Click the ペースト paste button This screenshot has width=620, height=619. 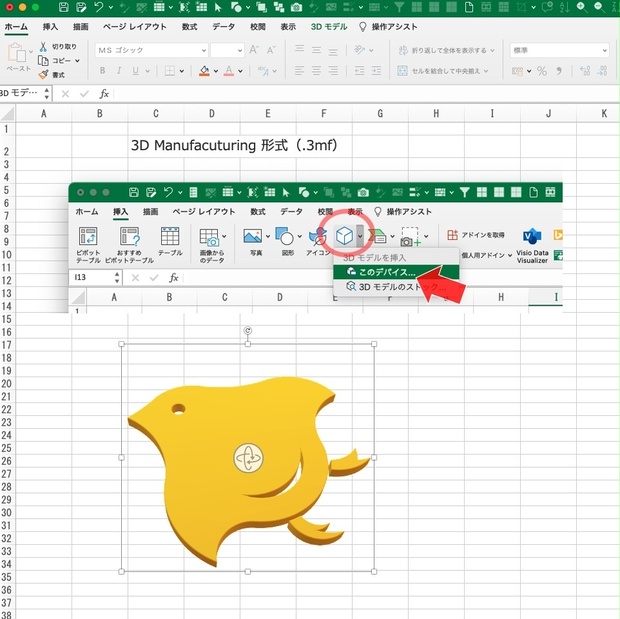click(x=18, y=57)
